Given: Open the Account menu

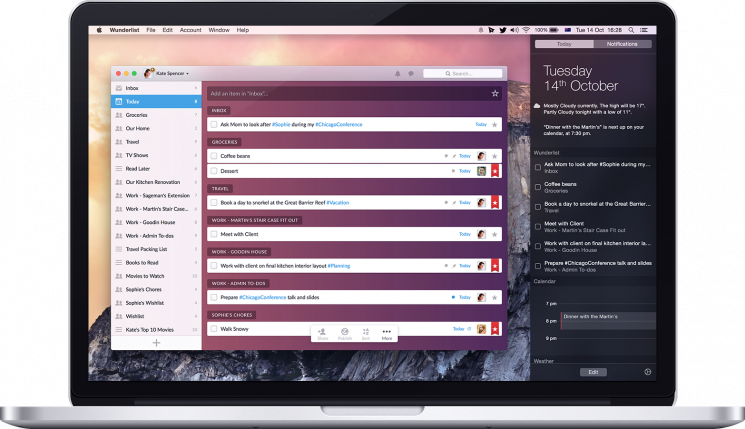Looking at the screenshot, I should pyautogui.click(x=191, y=30).
